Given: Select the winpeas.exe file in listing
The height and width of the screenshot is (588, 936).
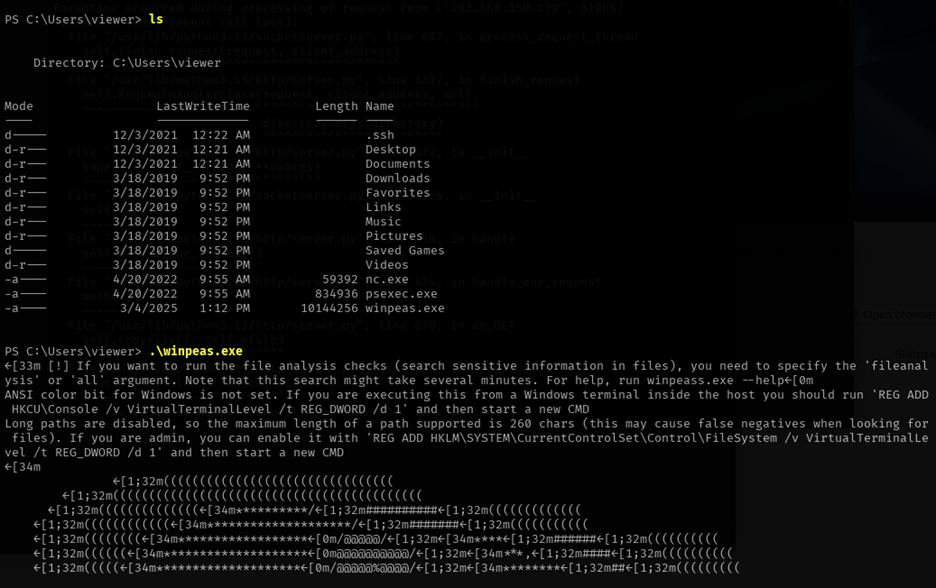Looking at the screenshot, I should click(x=404, y=308).
